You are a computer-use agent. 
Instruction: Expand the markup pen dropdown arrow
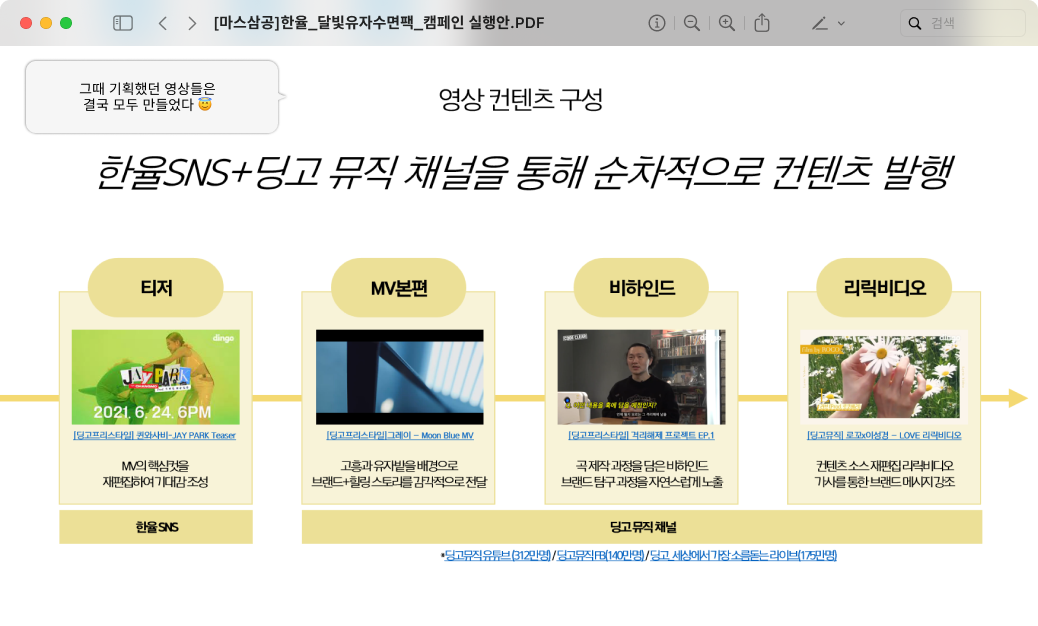[841, 23]
